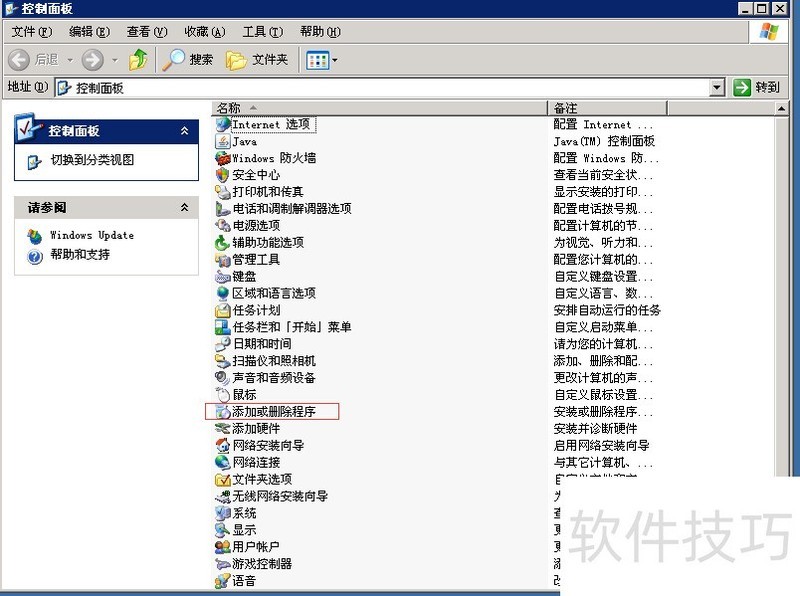Open the address bar dropdown arrow

click(717, 88)
